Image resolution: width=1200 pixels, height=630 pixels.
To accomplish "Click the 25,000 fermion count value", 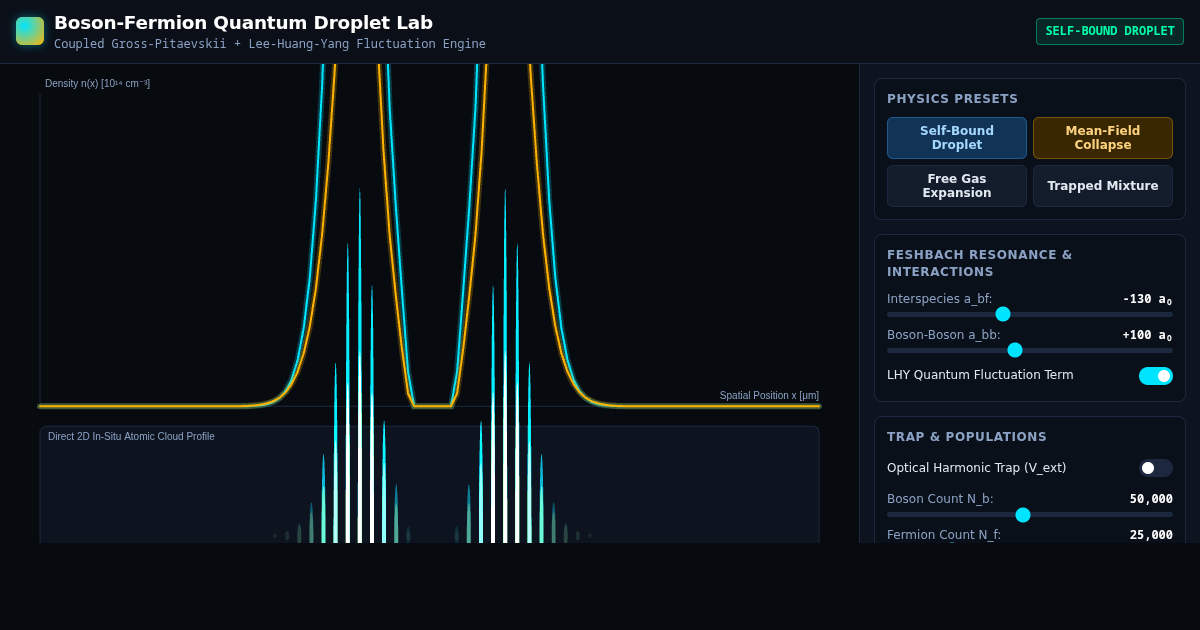I will tap(1151, 535).
